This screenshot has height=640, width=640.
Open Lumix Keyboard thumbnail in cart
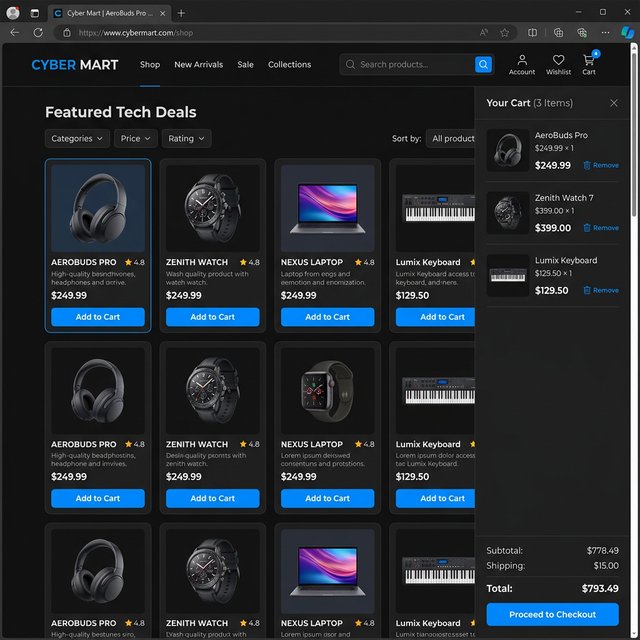[x=508, y=275]
